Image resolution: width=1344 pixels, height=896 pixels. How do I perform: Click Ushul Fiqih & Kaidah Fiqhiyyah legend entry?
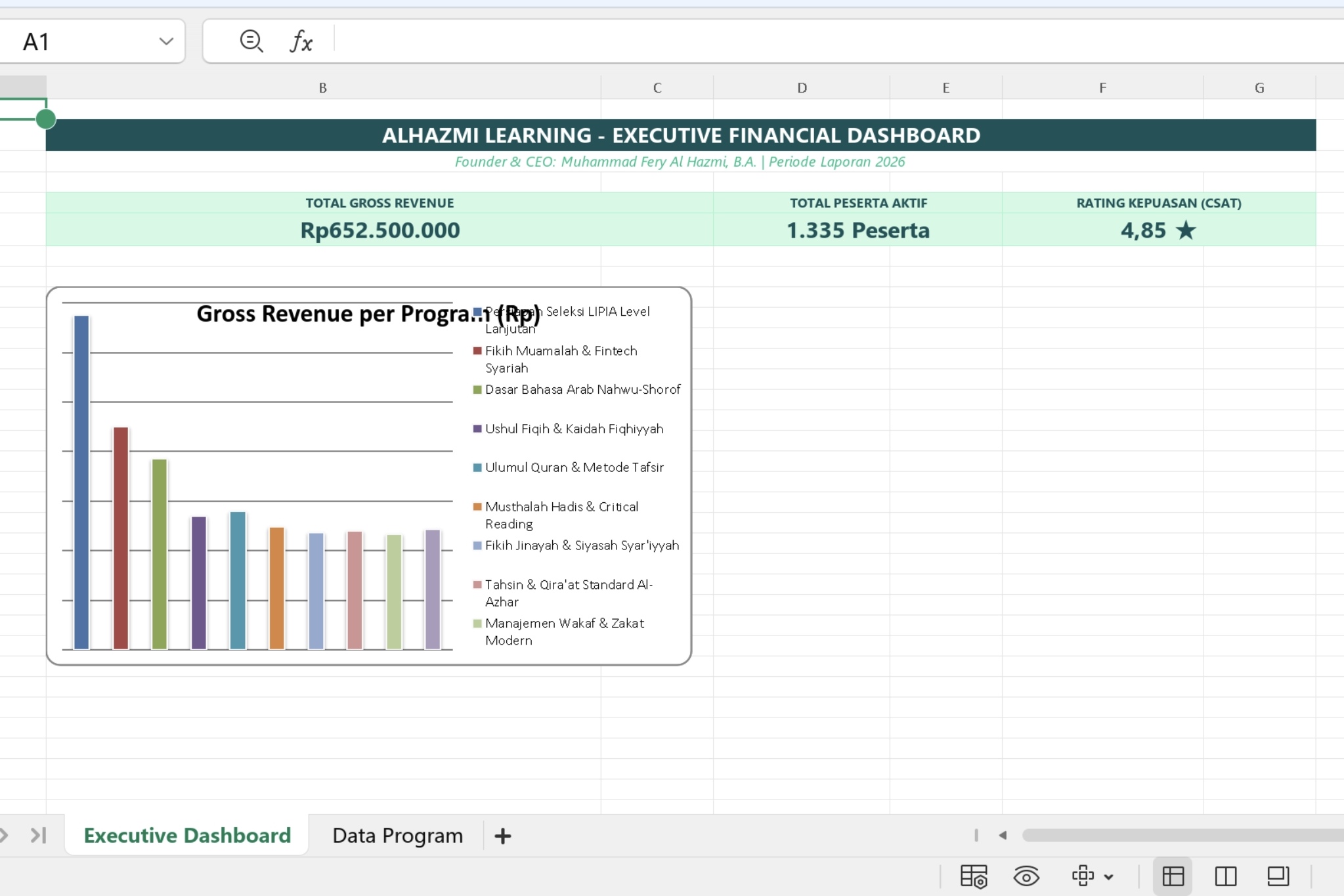point(569,429)
